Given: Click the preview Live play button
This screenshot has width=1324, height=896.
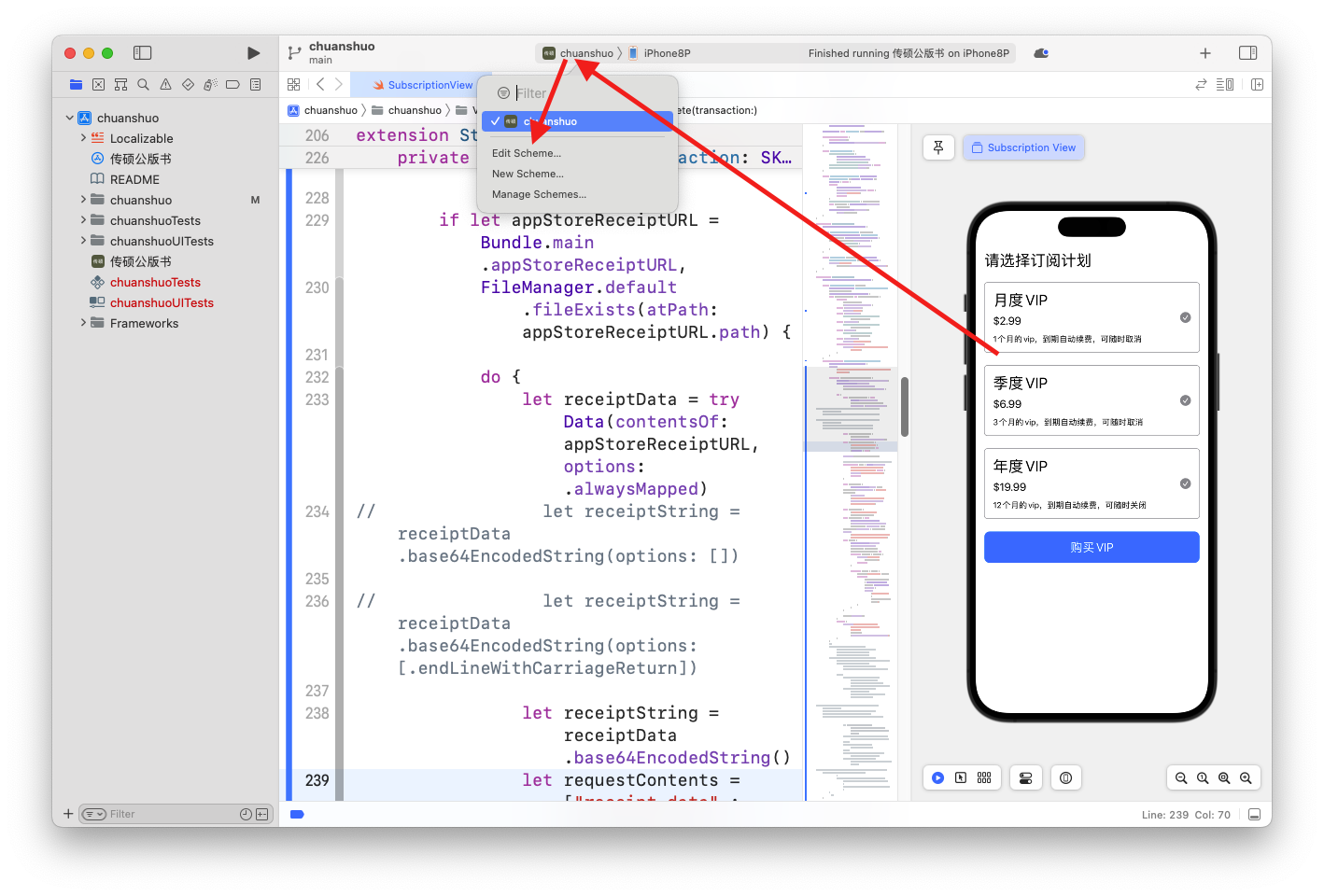Looking at the screenshot, I should (x=938, y=777).
